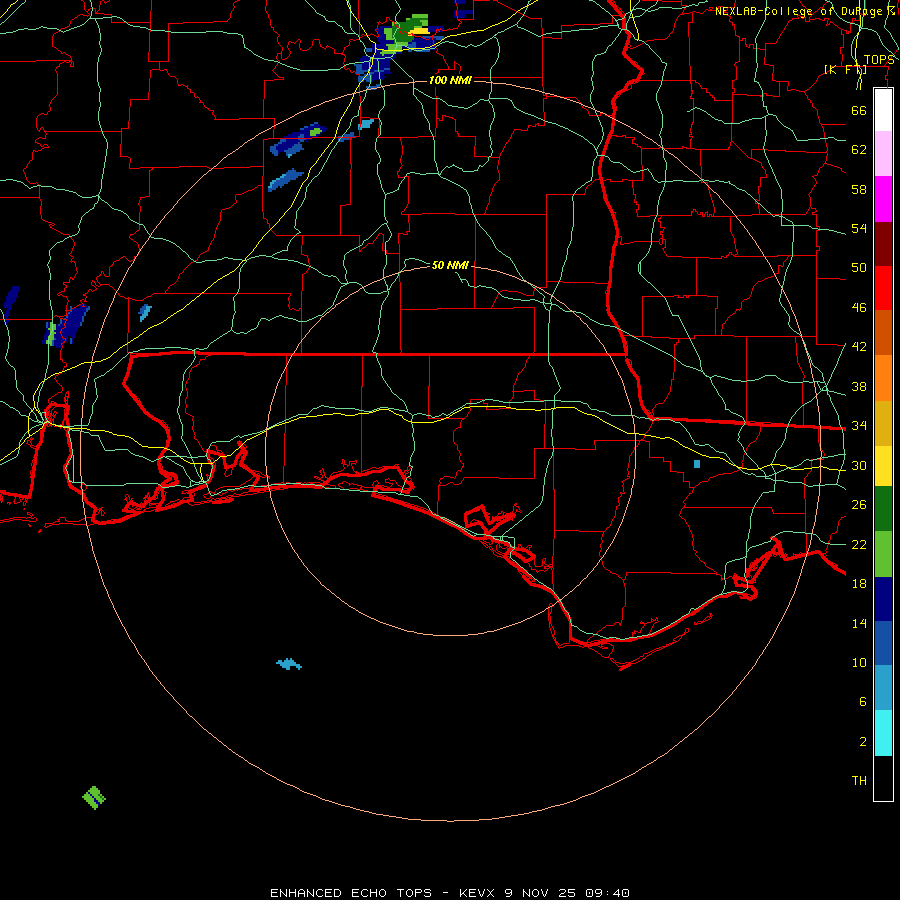The height and width of the screenshot is (900, 900).
Task: Click the small blue square echo in east
Action: pos(697,464)
